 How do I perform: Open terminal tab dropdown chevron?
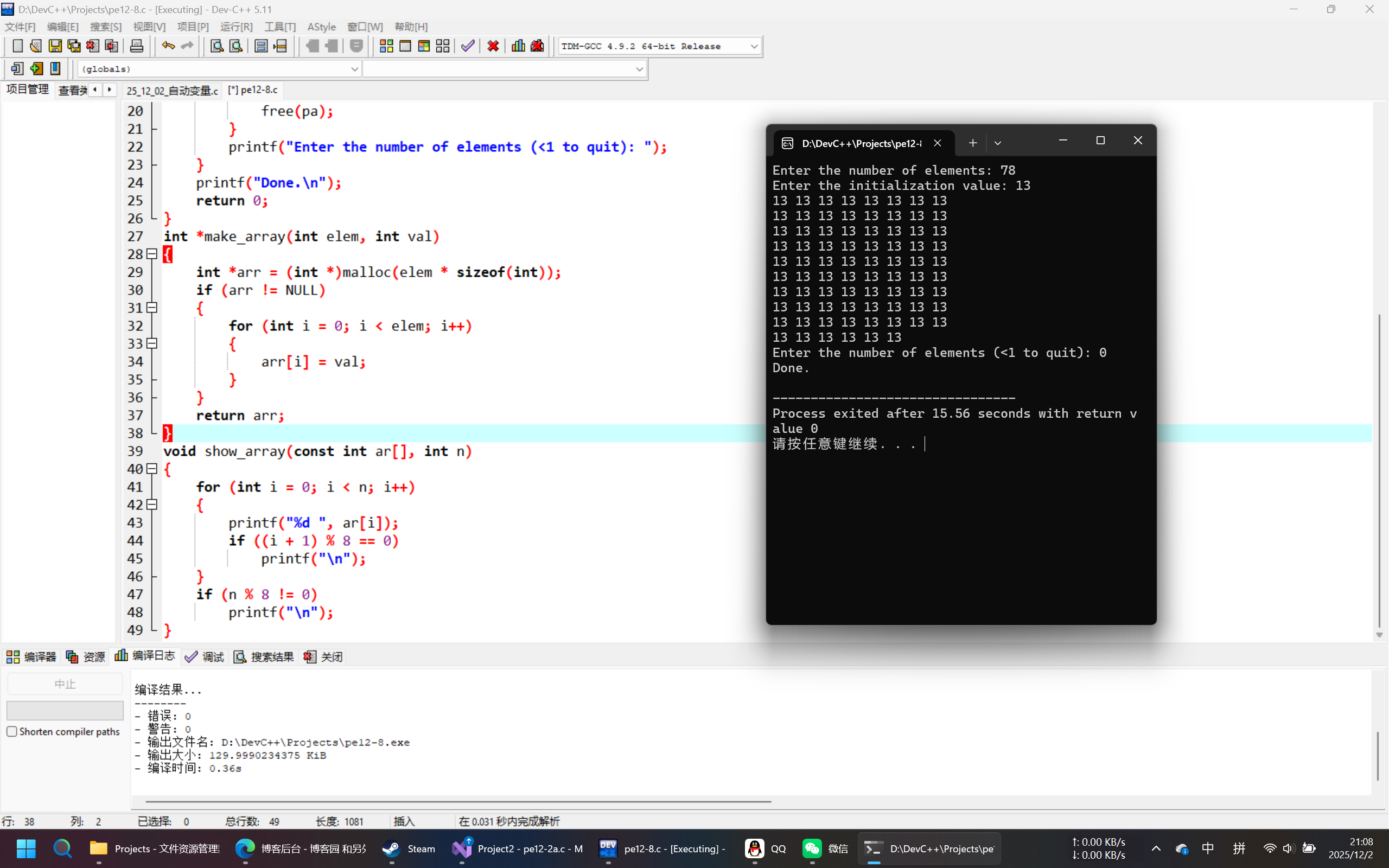click(998, 143)
